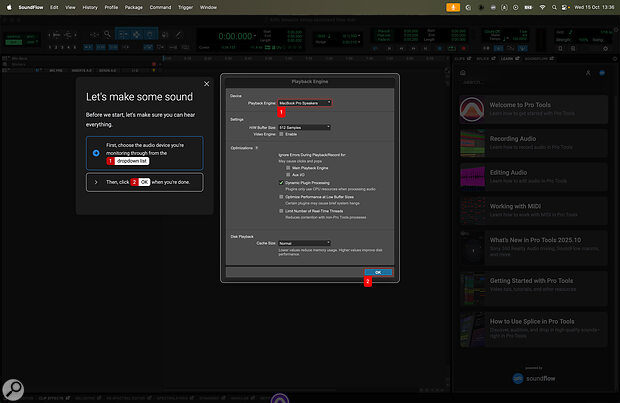Viewport: 620px width, 403px height.
Task: Click the soundflow logo at panel bottom
Action: pyautogui.click(x=534, y=378)
